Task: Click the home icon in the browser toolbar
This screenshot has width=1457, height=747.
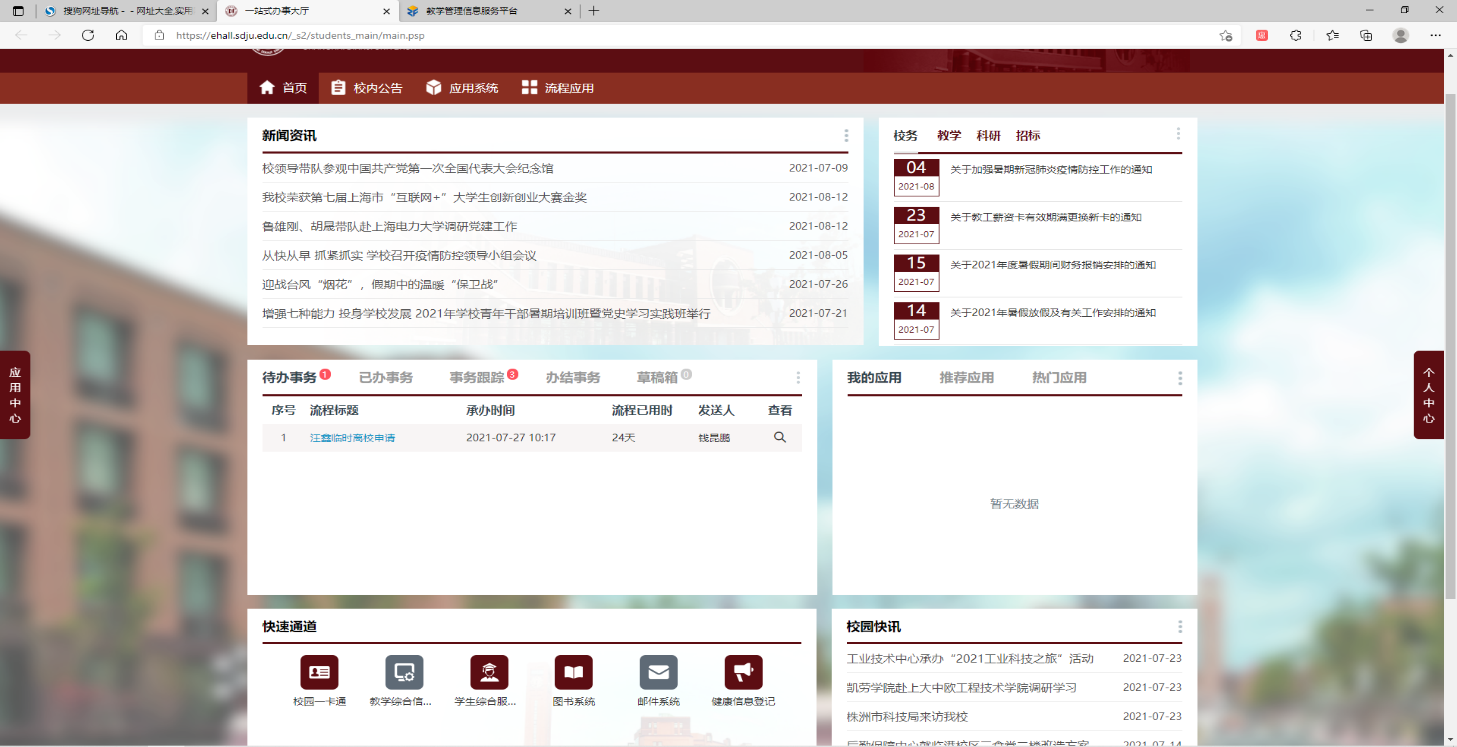Action: (x=121, y=35)
